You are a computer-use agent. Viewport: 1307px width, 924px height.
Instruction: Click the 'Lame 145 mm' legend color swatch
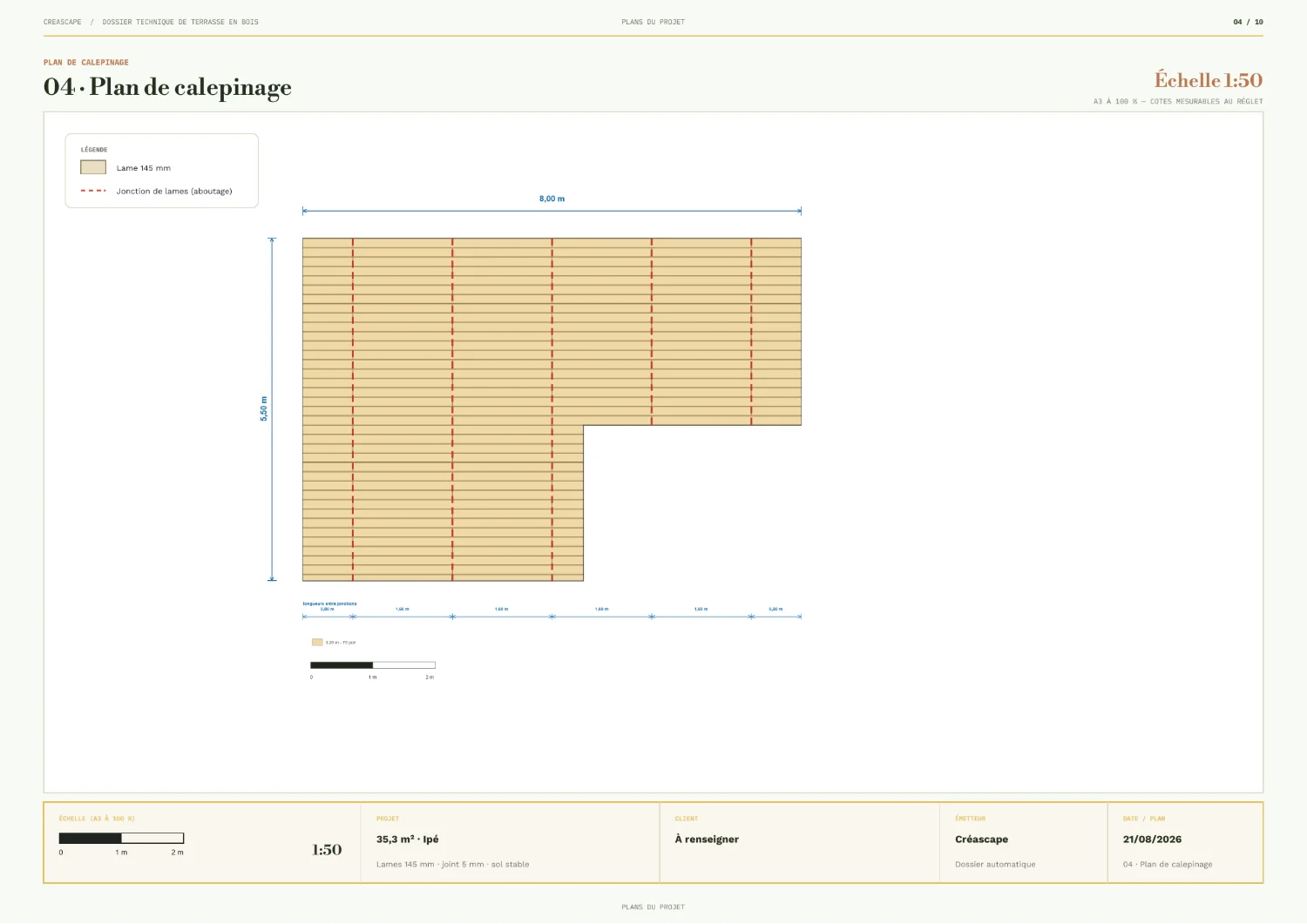[93, 167]
